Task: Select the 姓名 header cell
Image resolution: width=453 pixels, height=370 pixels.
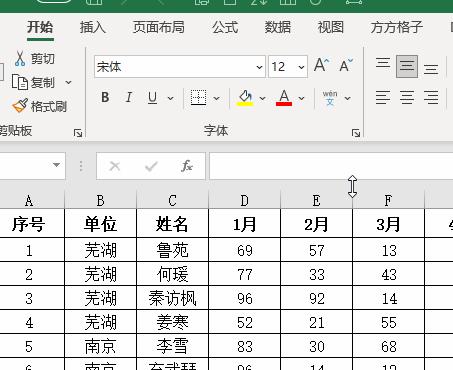Action: coord(172,224)
